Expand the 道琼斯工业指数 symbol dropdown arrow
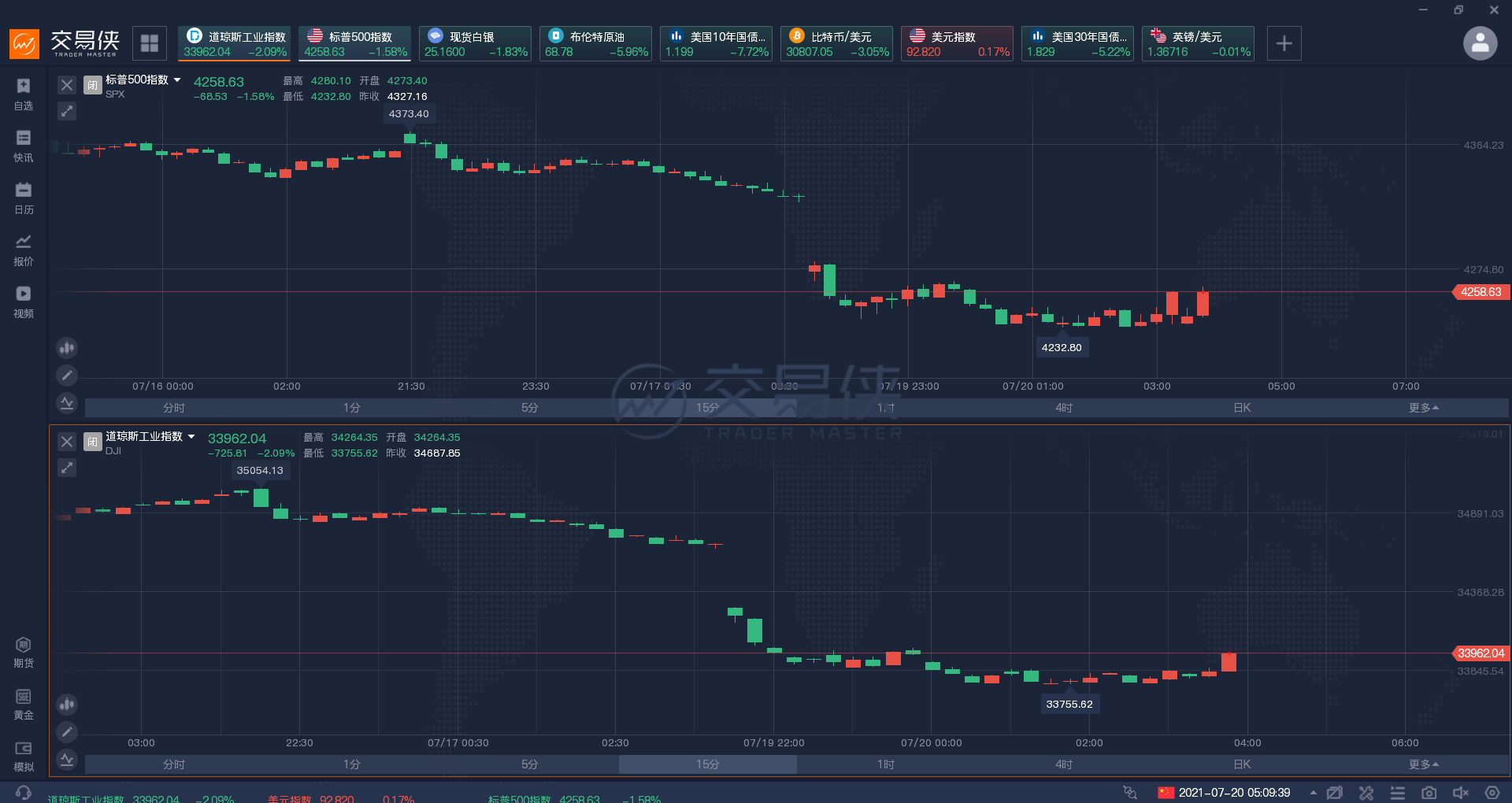This screenshot has width=1512, height=803. (x=191, y=436)
